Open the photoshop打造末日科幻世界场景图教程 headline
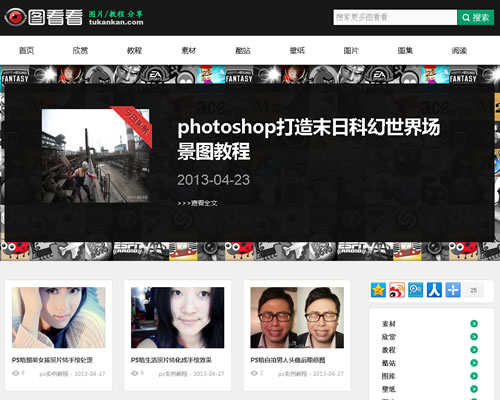Viewport: 500px width, 400px height. coord(309,139)
